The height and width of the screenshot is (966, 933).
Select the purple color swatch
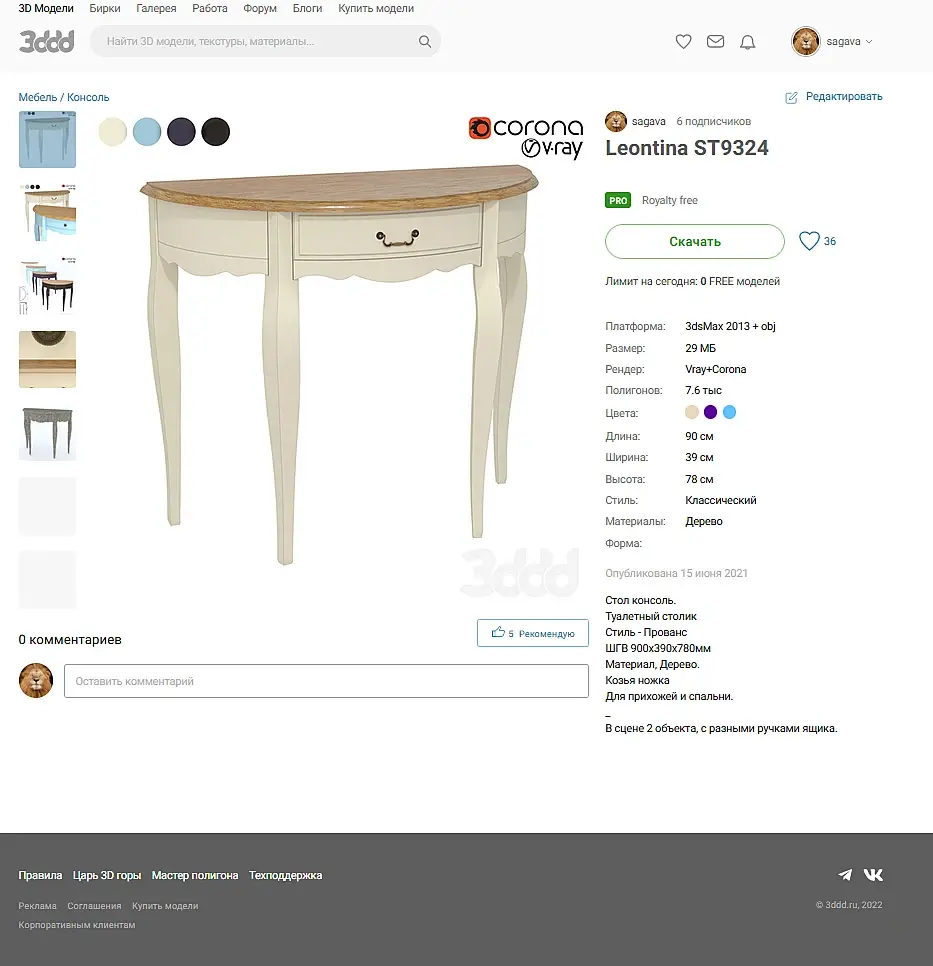tap(711, 412)
